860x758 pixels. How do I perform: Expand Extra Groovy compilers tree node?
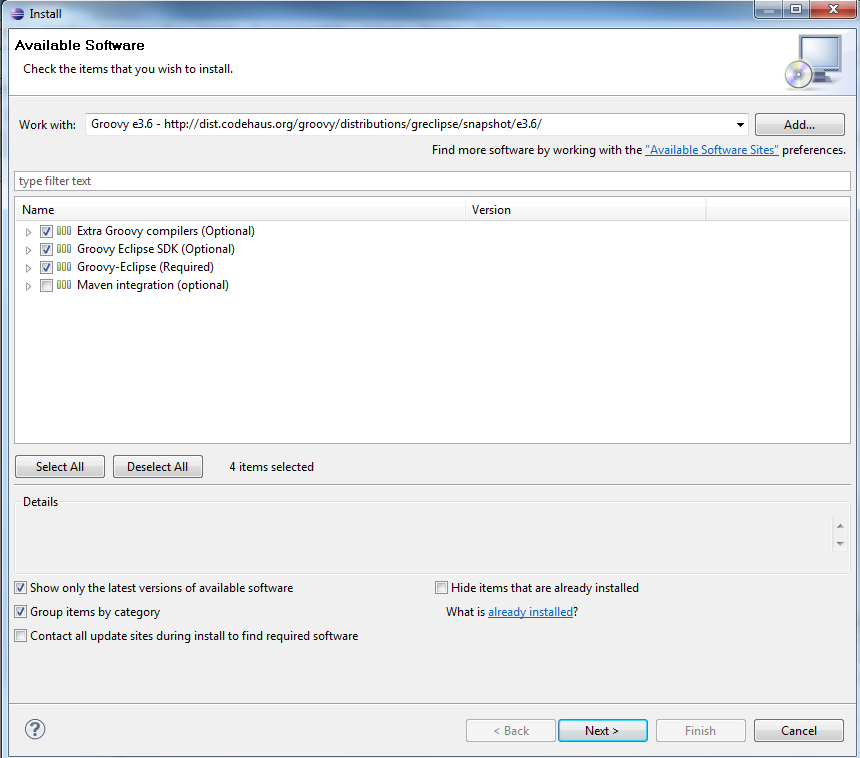click(x=29, y=232)
